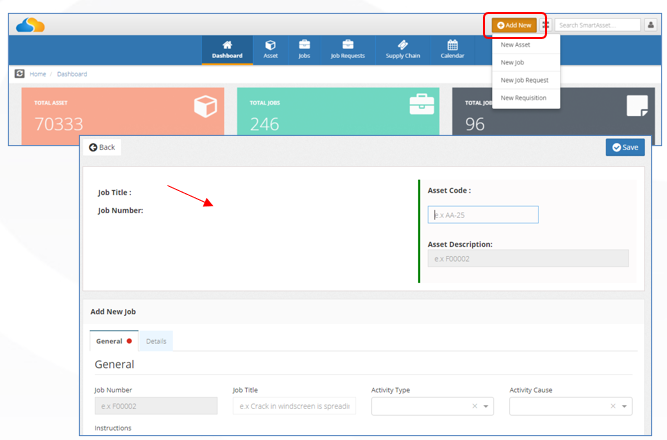667x440 pixels.
Task: Click the note icon on dark card
Action: coord(637,106)
